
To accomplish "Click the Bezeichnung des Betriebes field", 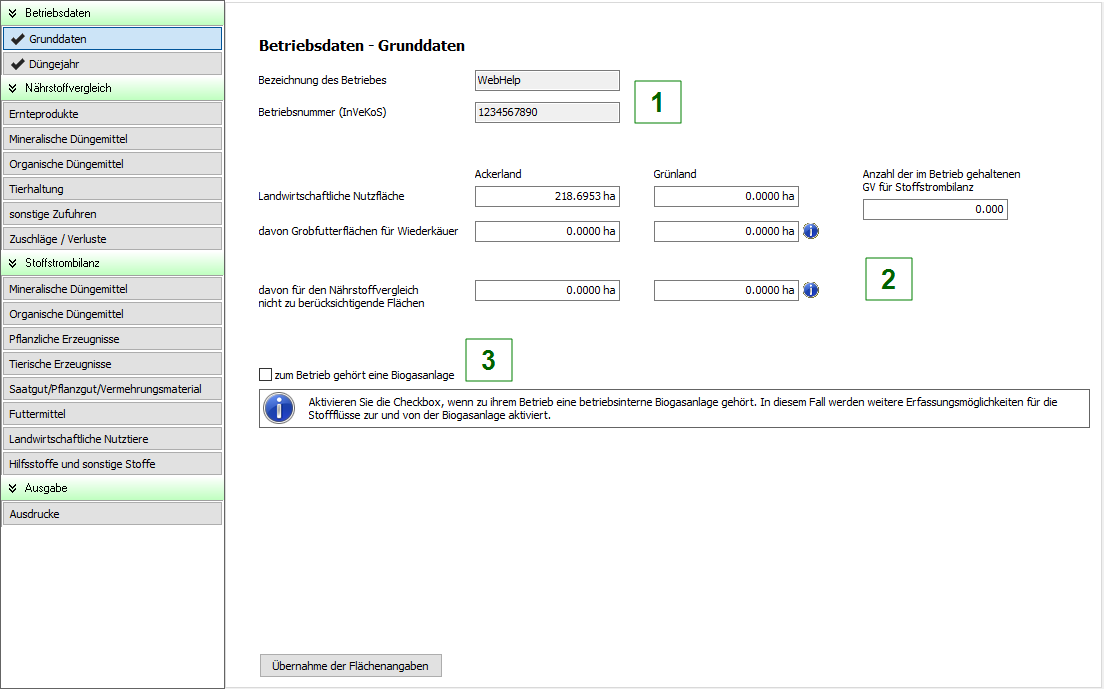I will (x=547, y=80).
